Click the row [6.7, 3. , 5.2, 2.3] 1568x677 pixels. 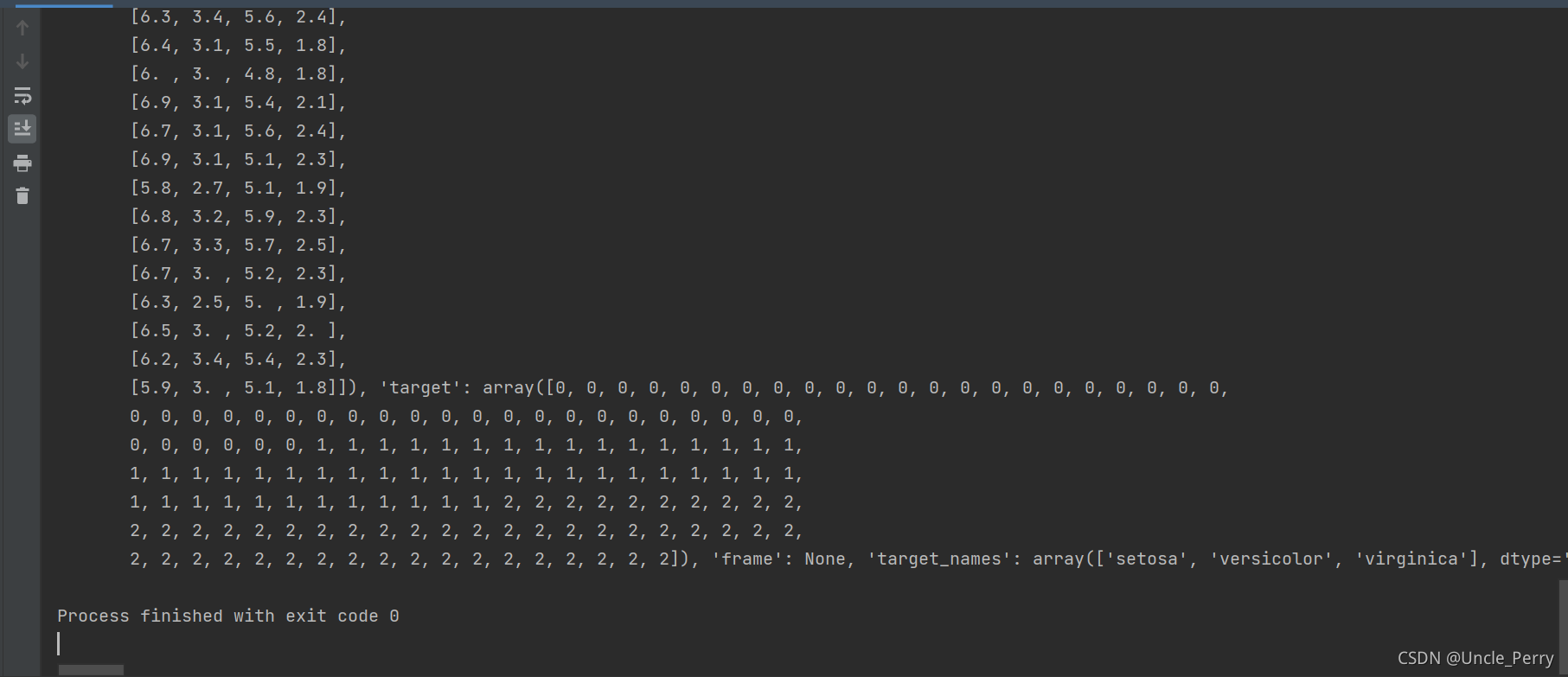(x=239, y=273)
